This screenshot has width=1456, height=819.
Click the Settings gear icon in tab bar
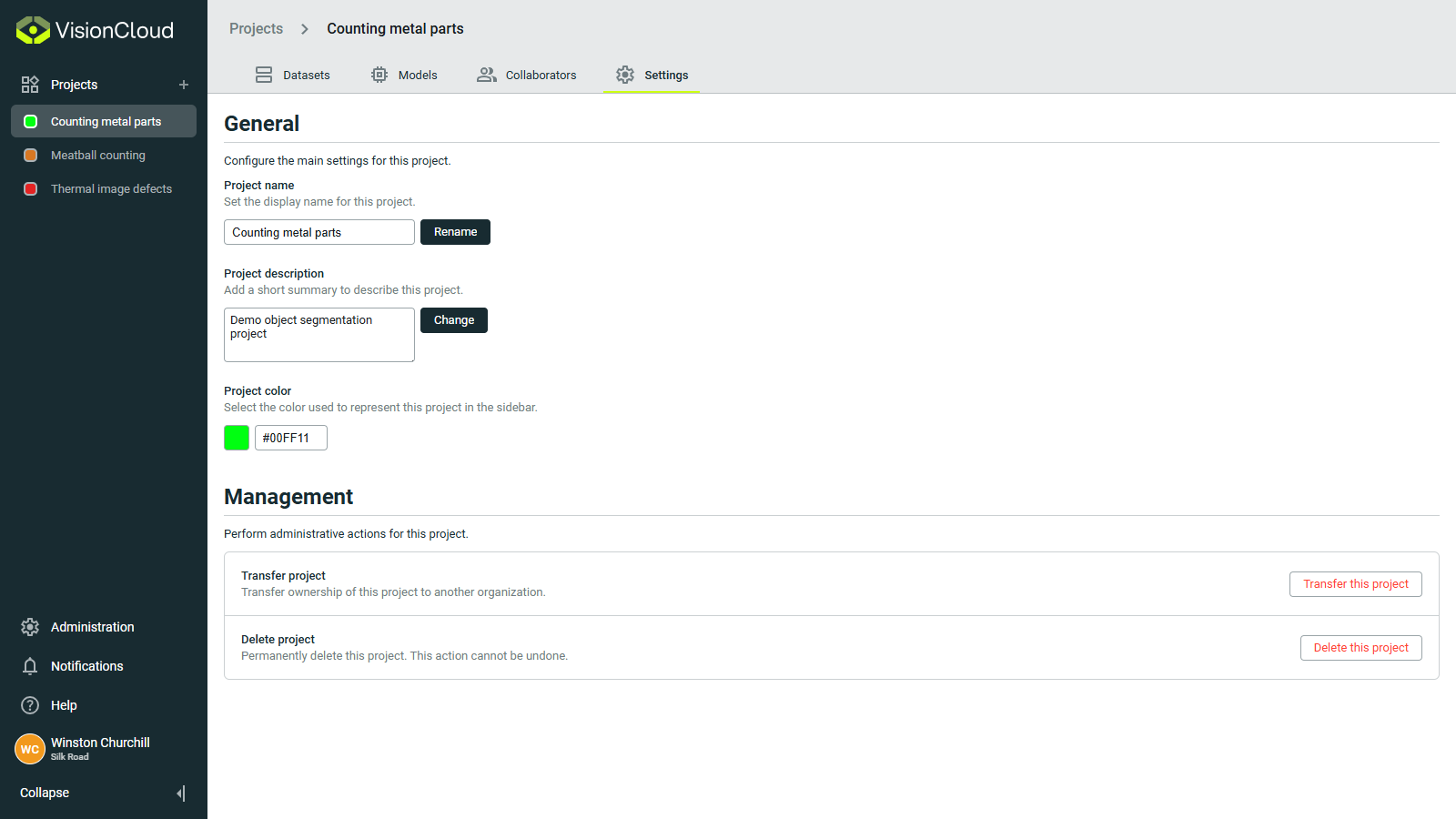click(x=625, y=75)
